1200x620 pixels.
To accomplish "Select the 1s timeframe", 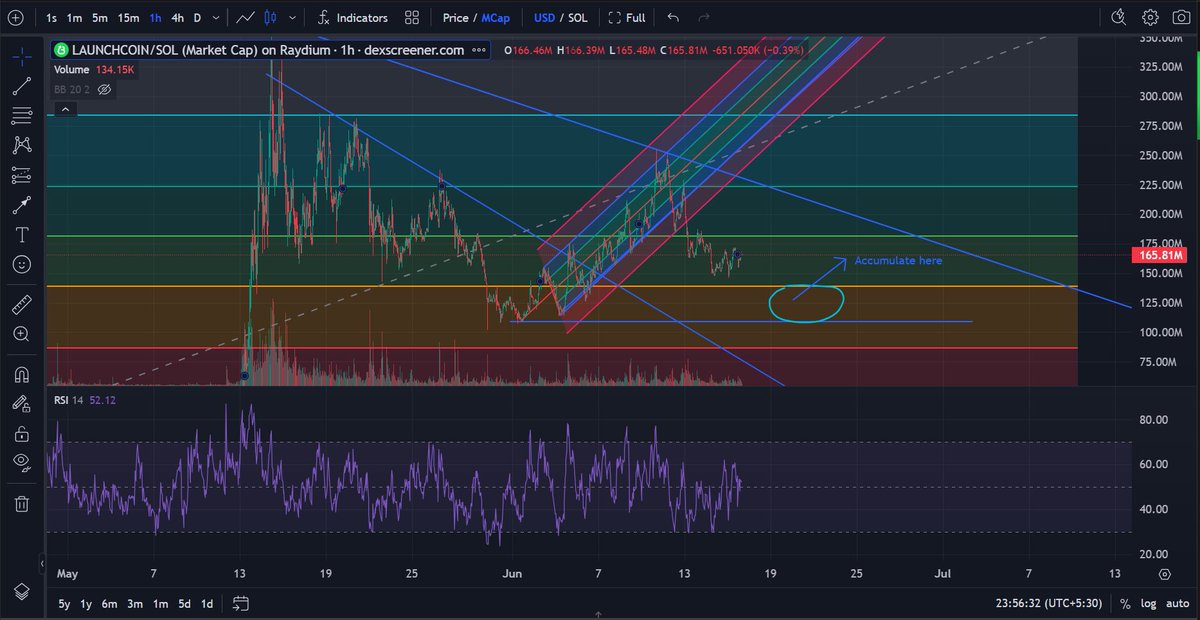I will click(51, 18).
